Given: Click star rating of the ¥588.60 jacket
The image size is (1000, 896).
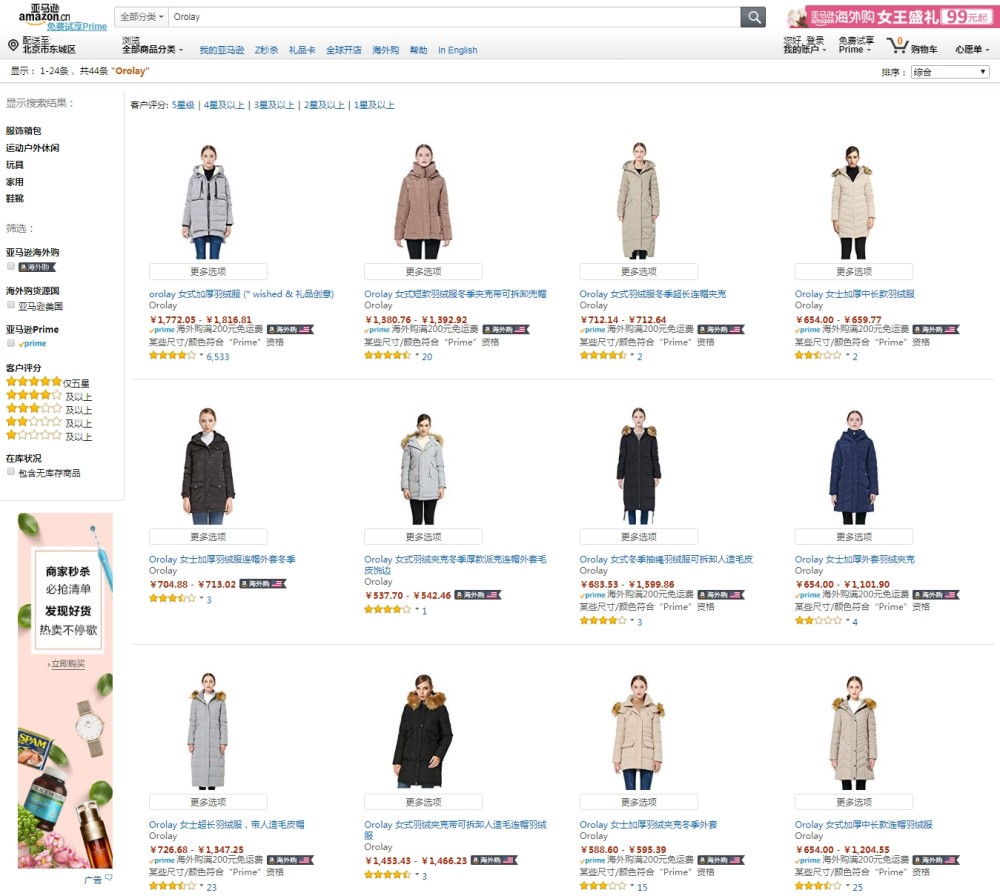Looking at the screenshot, I should (603, 886).
